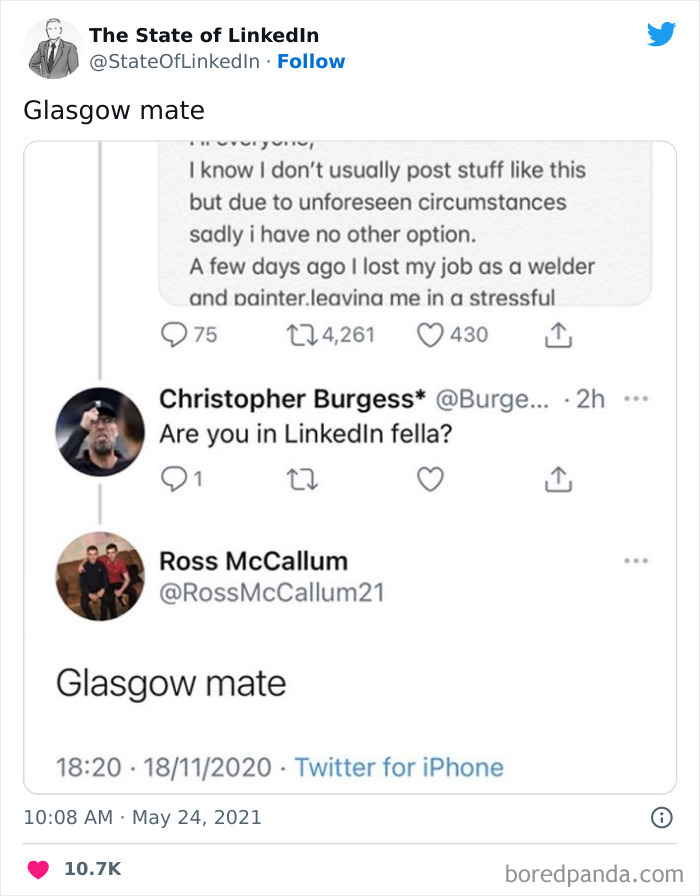This screenshot has height=896, width=700.
Task: Open the ellipsis menu beside Ross McCallum
Action: tap(636, 560)
